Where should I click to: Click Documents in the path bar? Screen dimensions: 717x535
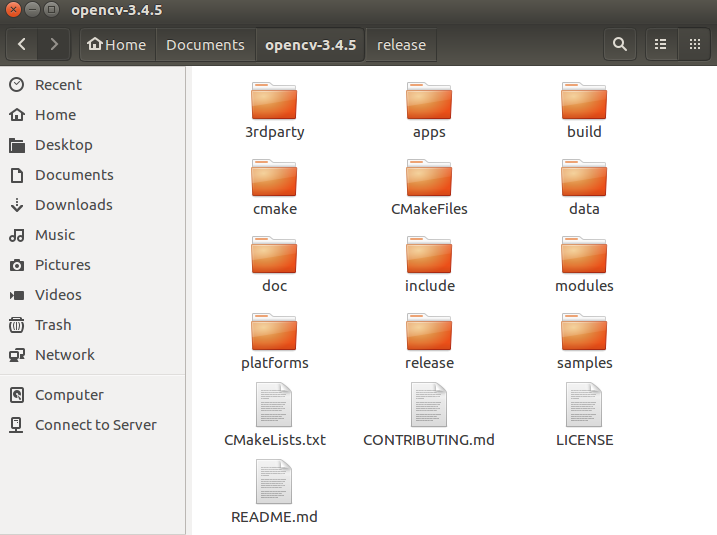coord(205,44)
